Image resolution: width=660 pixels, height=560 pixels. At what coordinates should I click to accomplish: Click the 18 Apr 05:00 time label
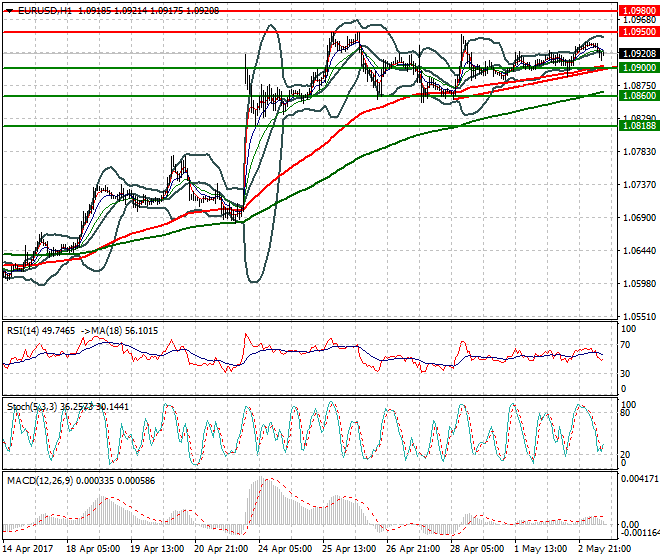pyautogui.click(x=93, y=549)
